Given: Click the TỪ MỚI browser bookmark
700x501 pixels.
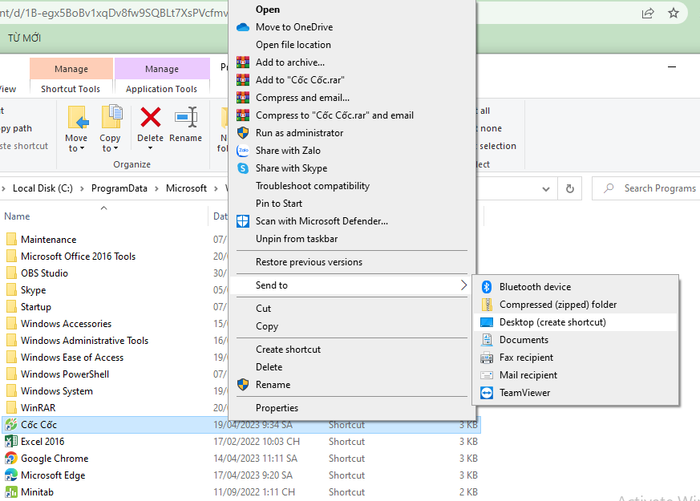Looking at the screenshot, I should (24, 38).
